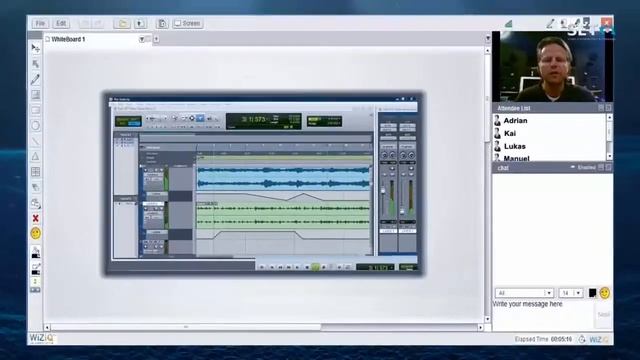640x360 pixels.
Task: Open the chat Enabled dropdown
Action: point(583,167)
